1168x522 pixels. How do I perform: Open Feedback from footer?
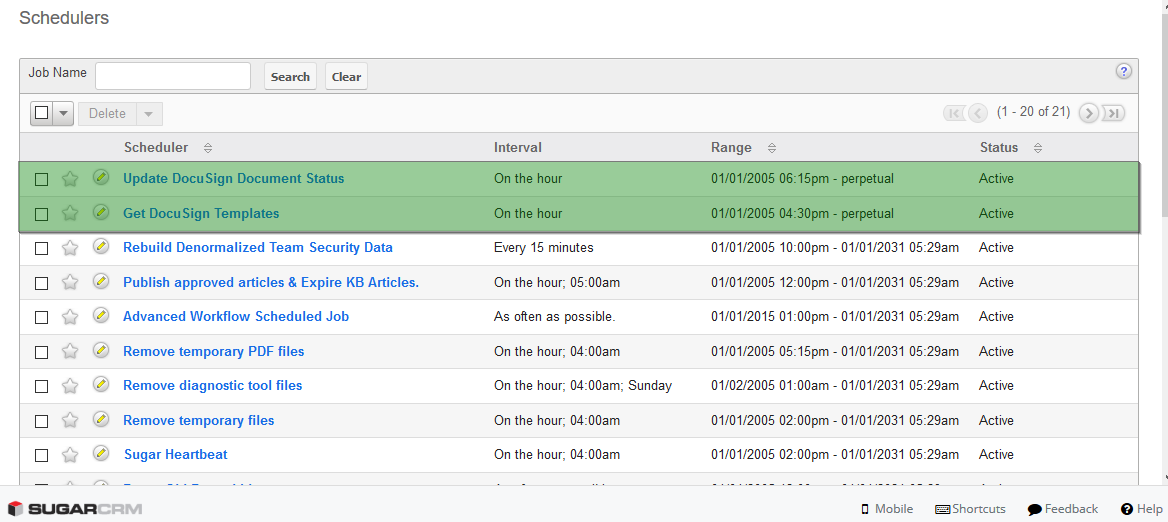pos(1063,509)
